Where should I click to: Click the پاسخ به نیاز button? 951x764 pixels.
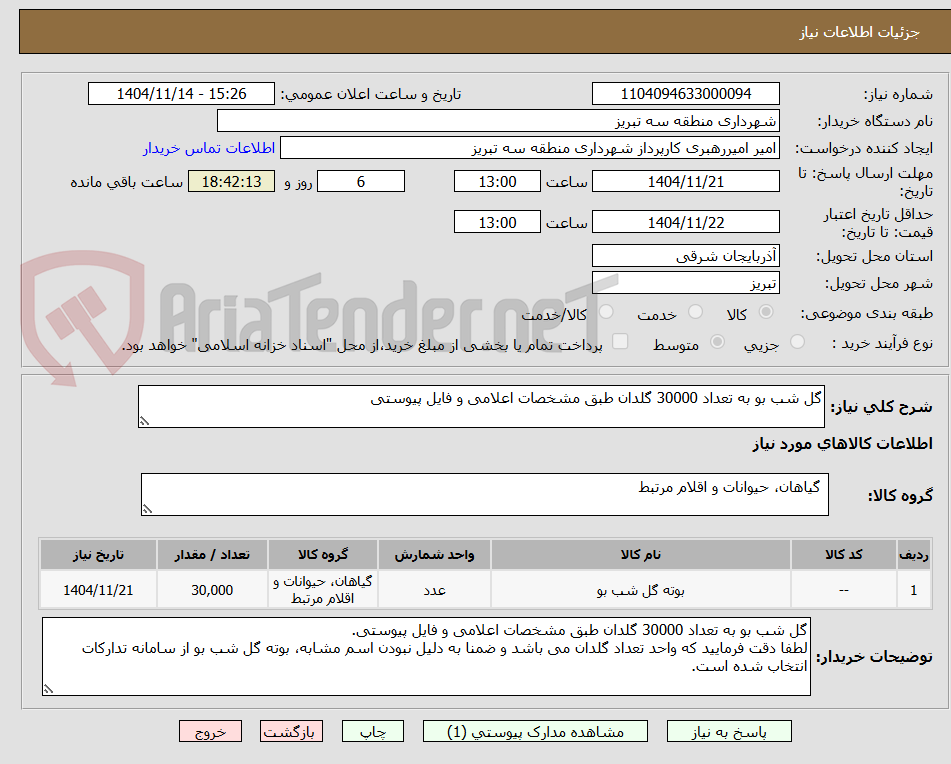[729, 731]
